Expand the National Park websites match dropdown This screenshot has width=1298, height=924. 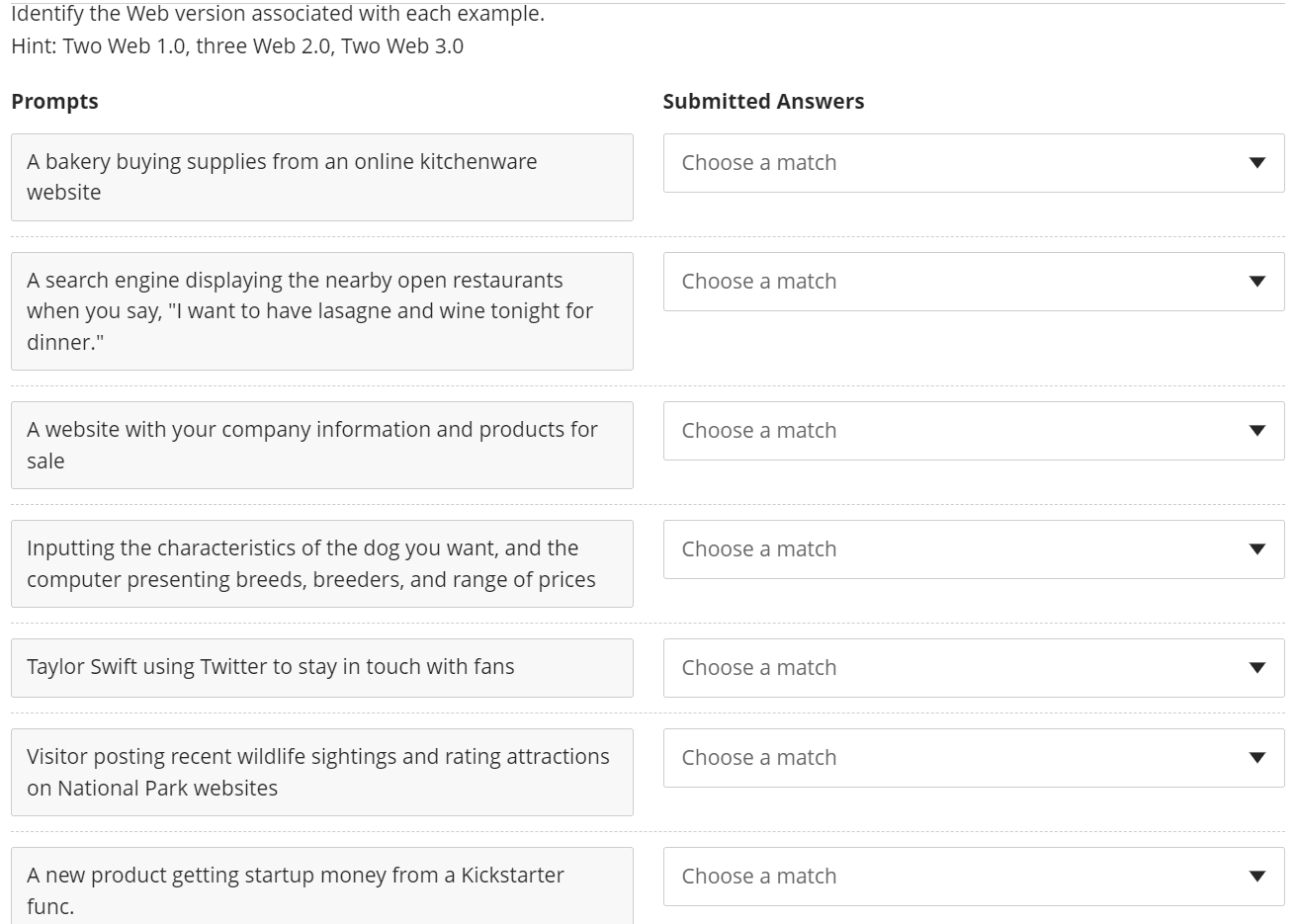pyautogui.click(x=973, y=758)
